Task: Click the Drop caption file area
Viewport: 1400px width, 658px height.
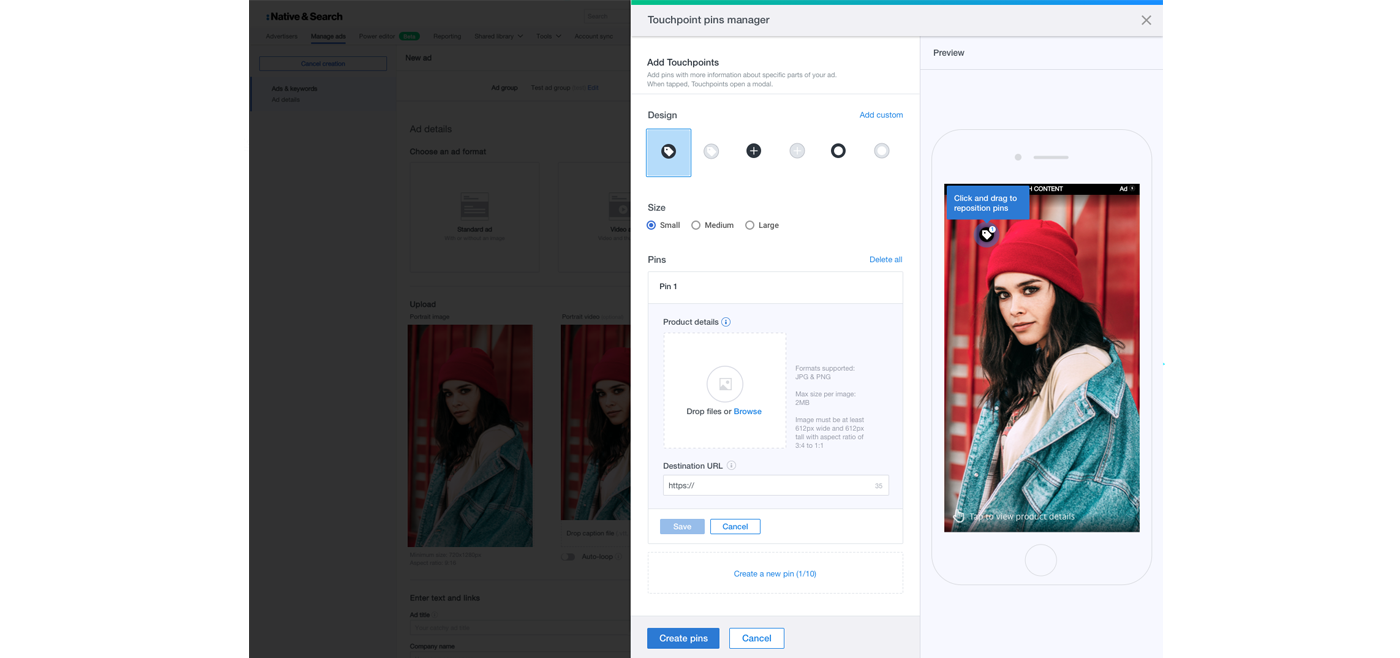Action: point(596,534)
